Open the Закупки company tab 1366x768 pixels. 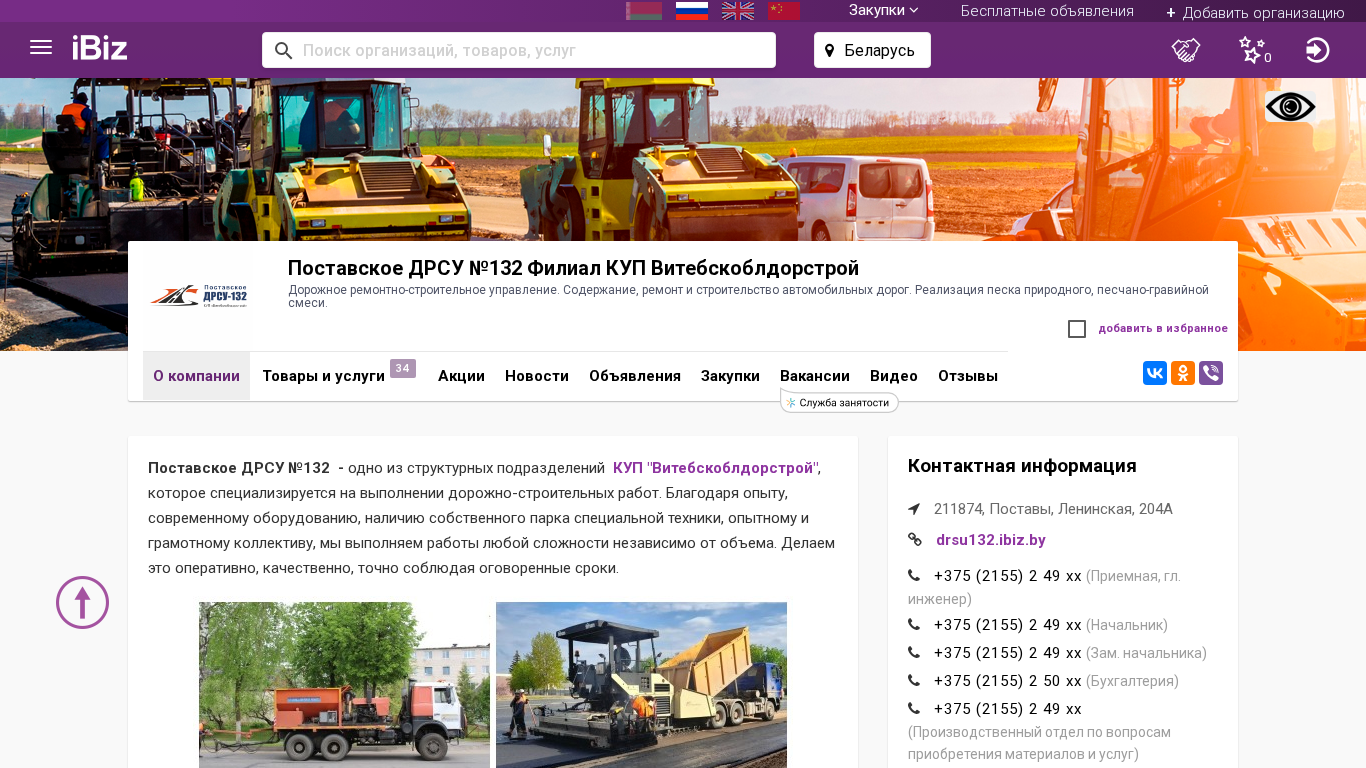(730, 376)
